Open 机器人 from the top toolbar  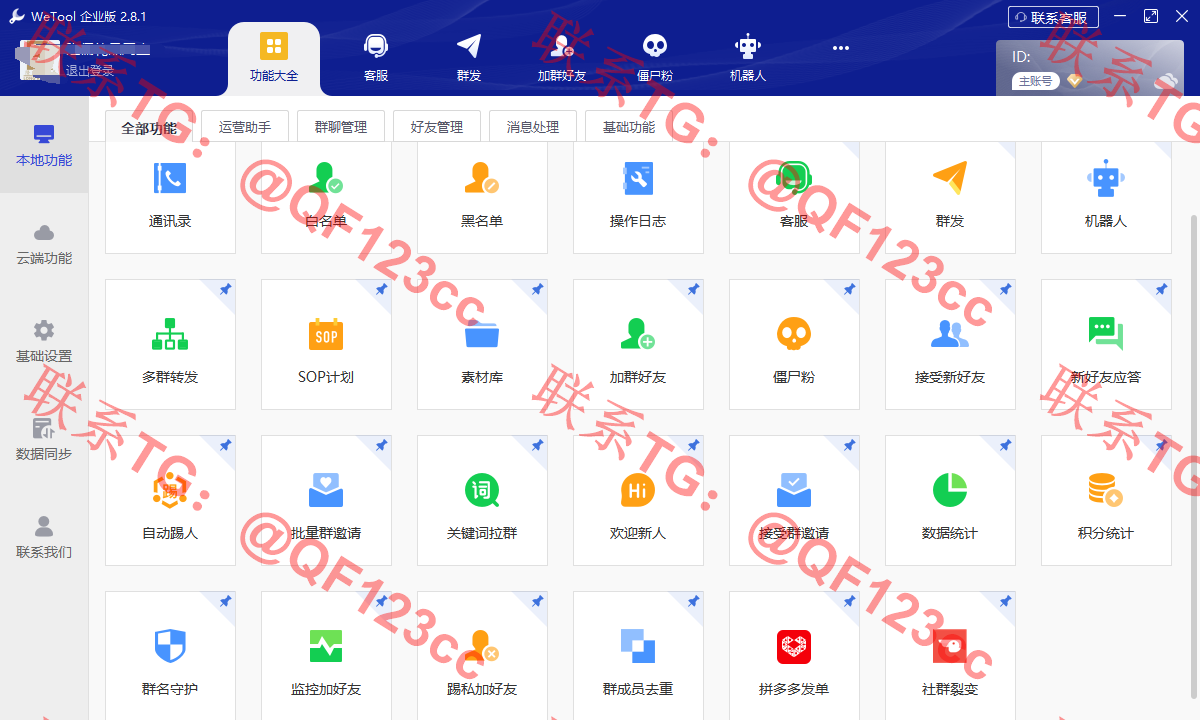[x=748, y=58]
